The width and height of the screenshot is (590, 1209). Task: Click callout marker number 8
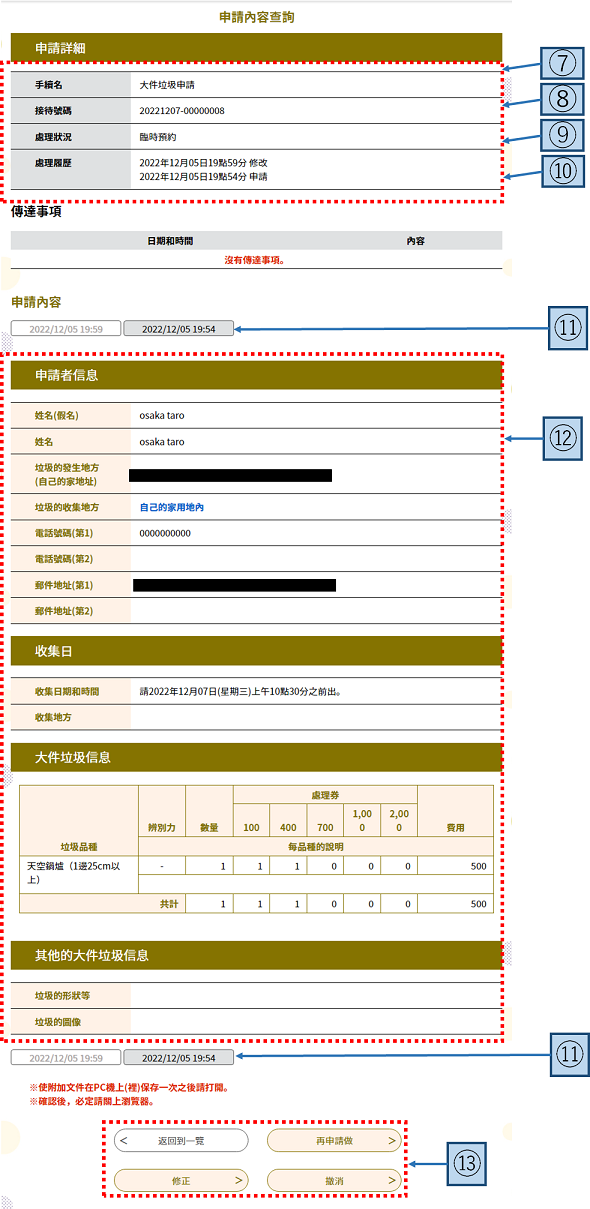(x=563, y=98)
